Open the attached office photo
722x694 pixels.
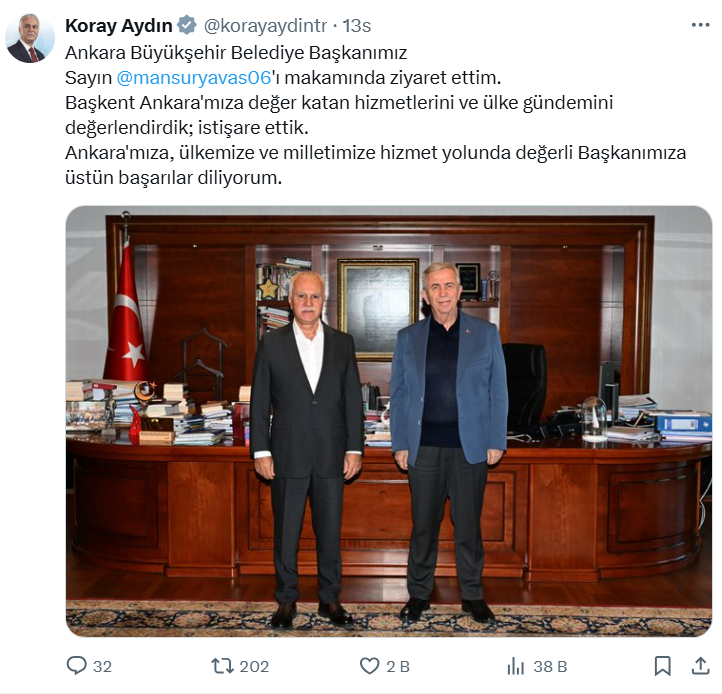point(389,421)
